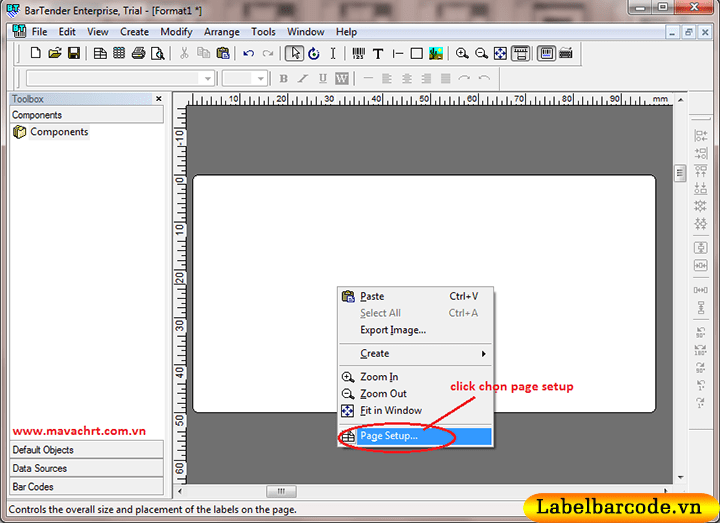Screen dimensions: 720x523
Task: Click the horizontal scrollbar thumb
Action: coord(281,491)
